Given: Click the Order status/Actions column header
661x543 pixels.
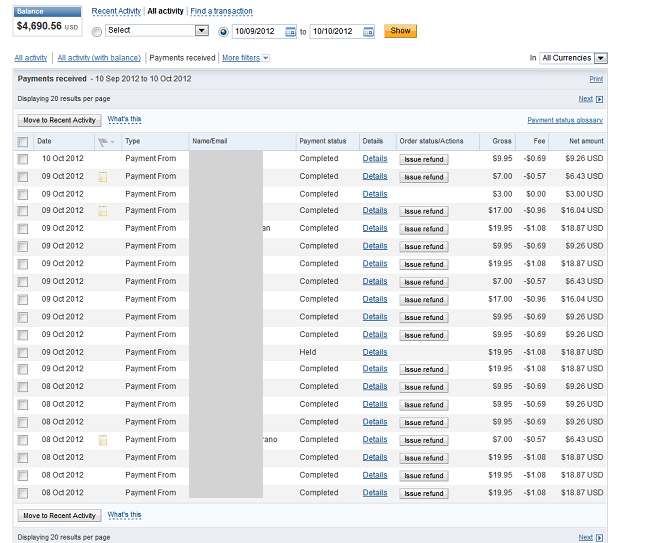Looking at the screenshot, I should click(431, 141).
